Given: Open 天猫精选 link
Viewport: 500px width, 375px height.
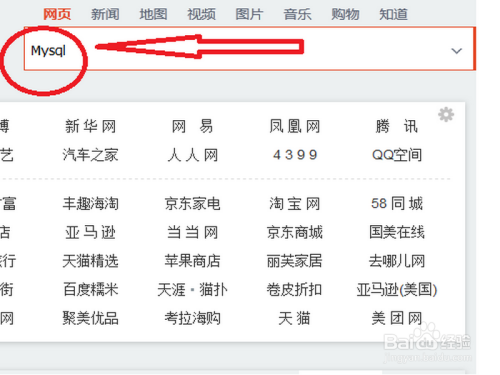Looking at the screenshot, I should click(90, 261).
